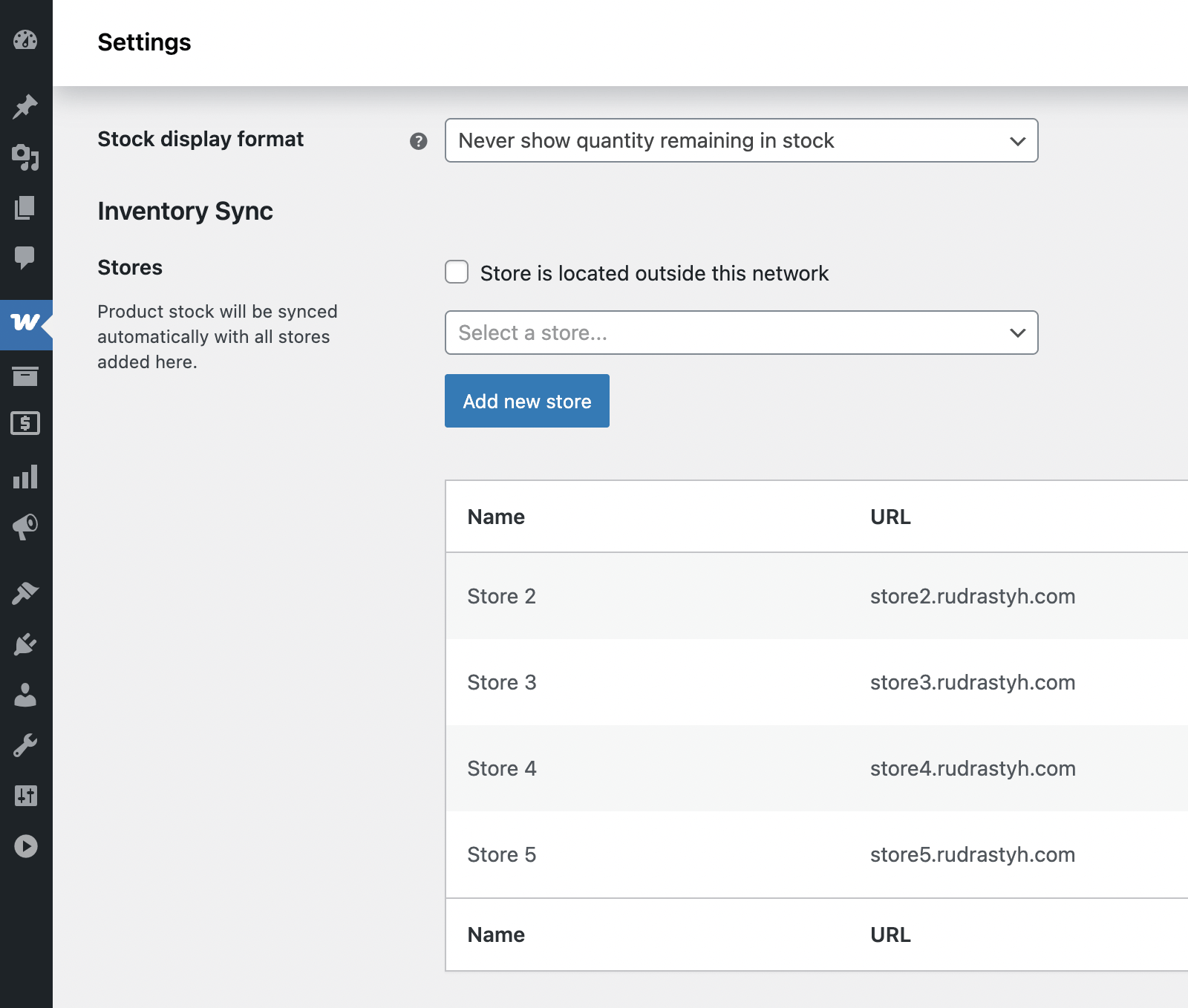Click the help tooltip for Stock display format

tap(419, 141)
